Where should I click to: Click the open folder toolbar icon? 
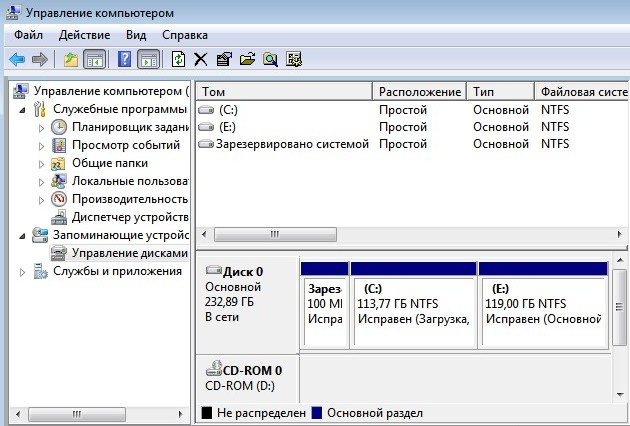[x=247, y=59]
